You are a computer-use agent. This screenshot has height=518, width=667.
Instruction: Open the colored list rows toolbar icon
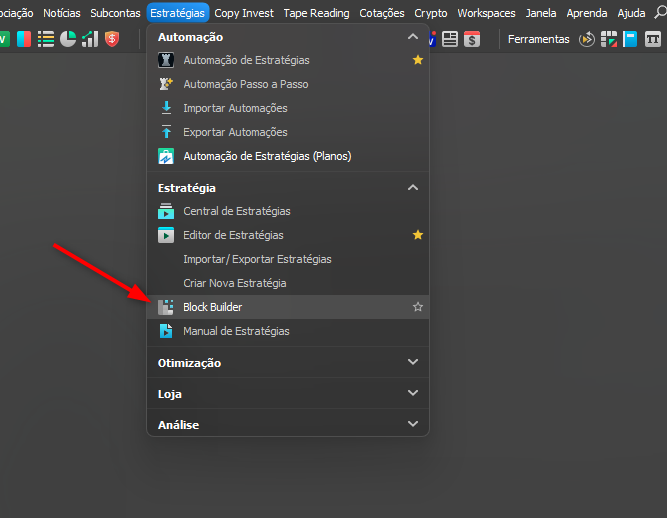(x=46, y=39)
